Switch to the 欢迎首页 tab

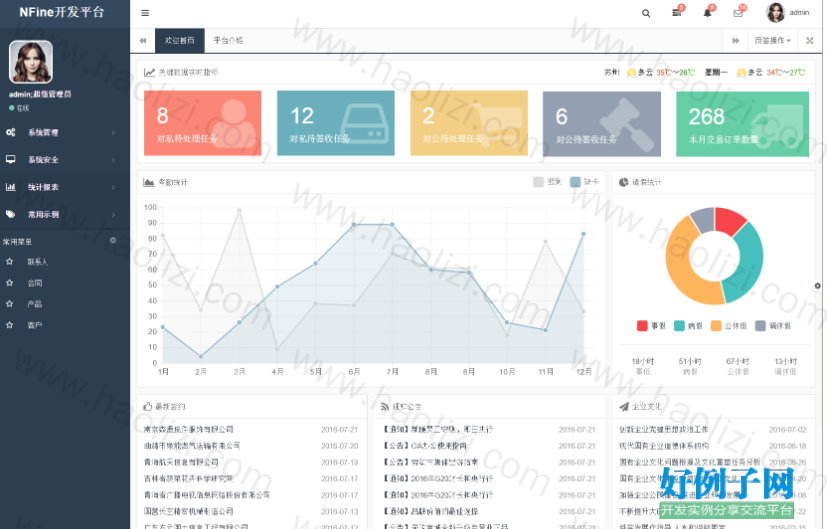coord(179,41)
